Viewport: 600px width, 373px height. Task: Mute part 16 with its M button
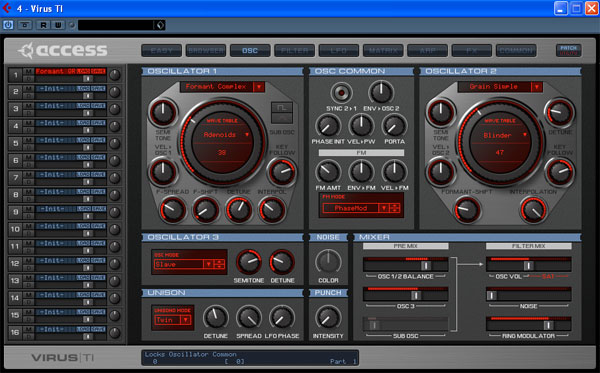(x=28, y=329)
